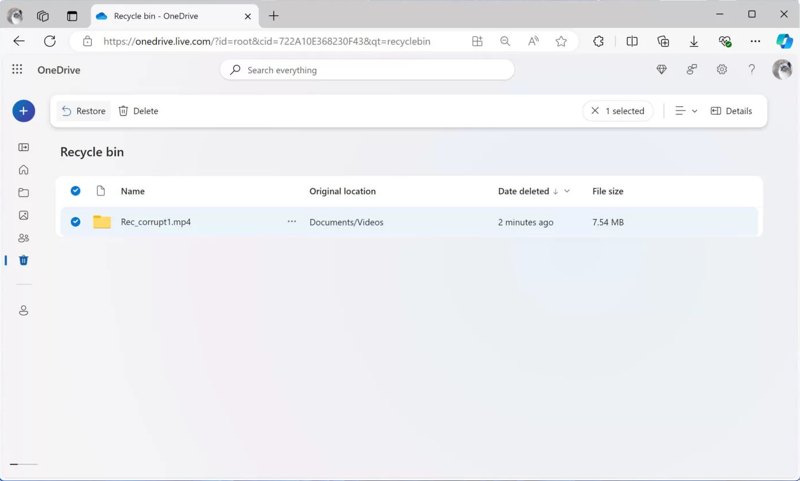Select Recycle bin icon in the sidebar
This screenshot has width=800, height=481.
23,260
